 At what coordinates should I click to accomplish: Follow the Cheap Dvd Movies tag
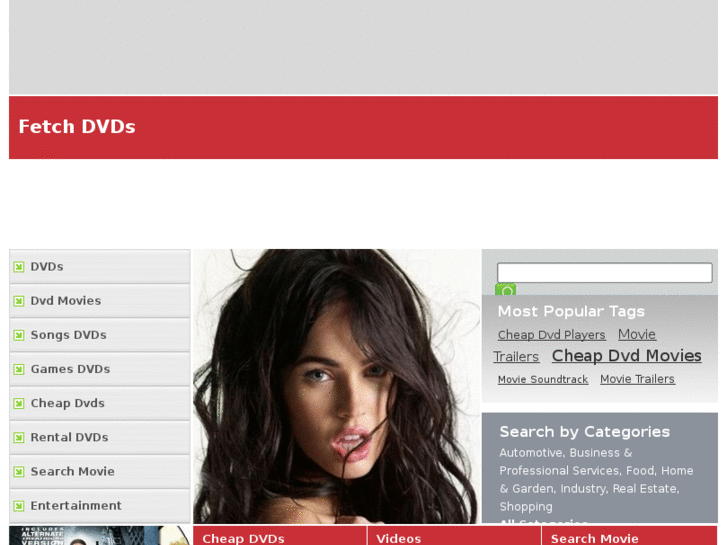pos(626,356)
